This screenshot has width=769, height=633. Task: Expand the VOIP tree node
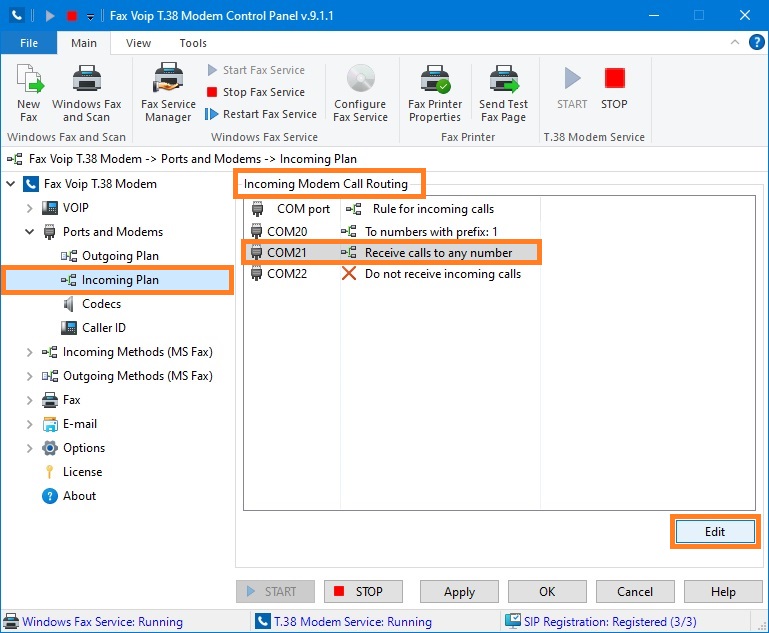[x=29, y=208]
